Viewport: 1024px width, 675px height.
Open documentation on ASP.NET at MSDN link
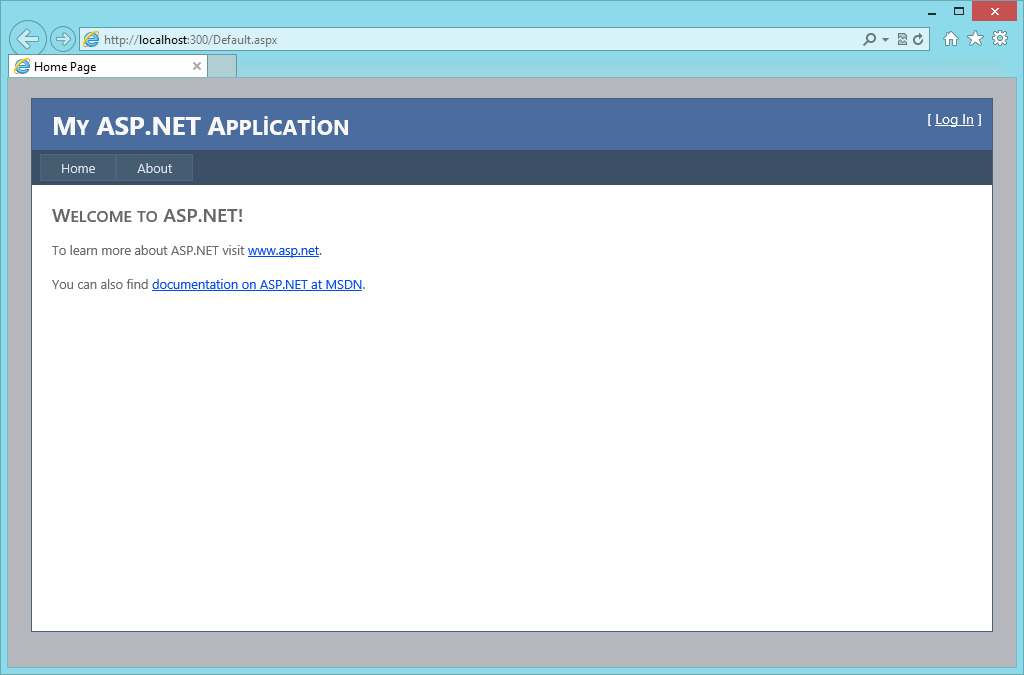pyautogui.click(x=257, y=285)
